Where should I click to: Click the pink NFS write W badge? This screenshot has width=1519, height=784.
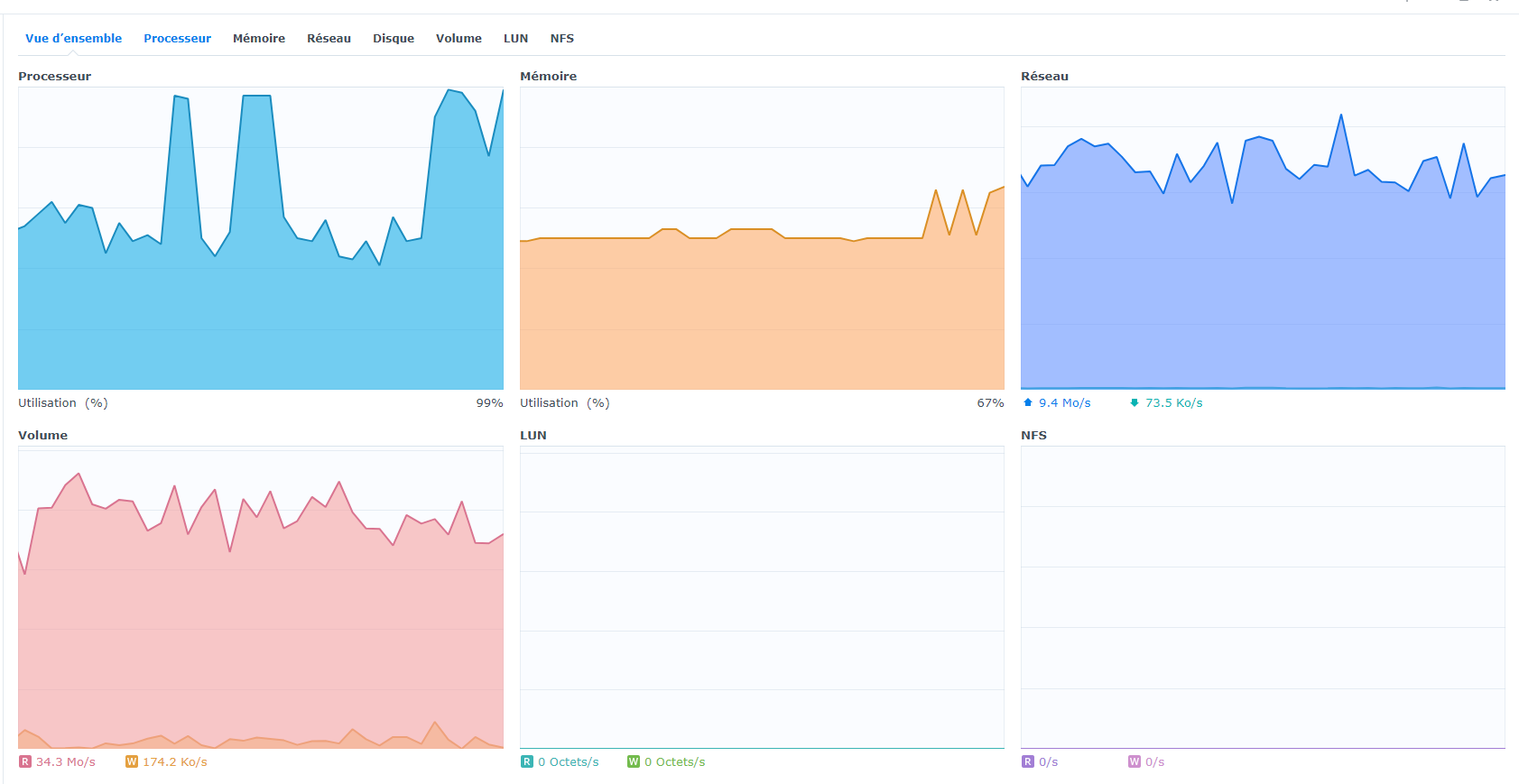1134,762
